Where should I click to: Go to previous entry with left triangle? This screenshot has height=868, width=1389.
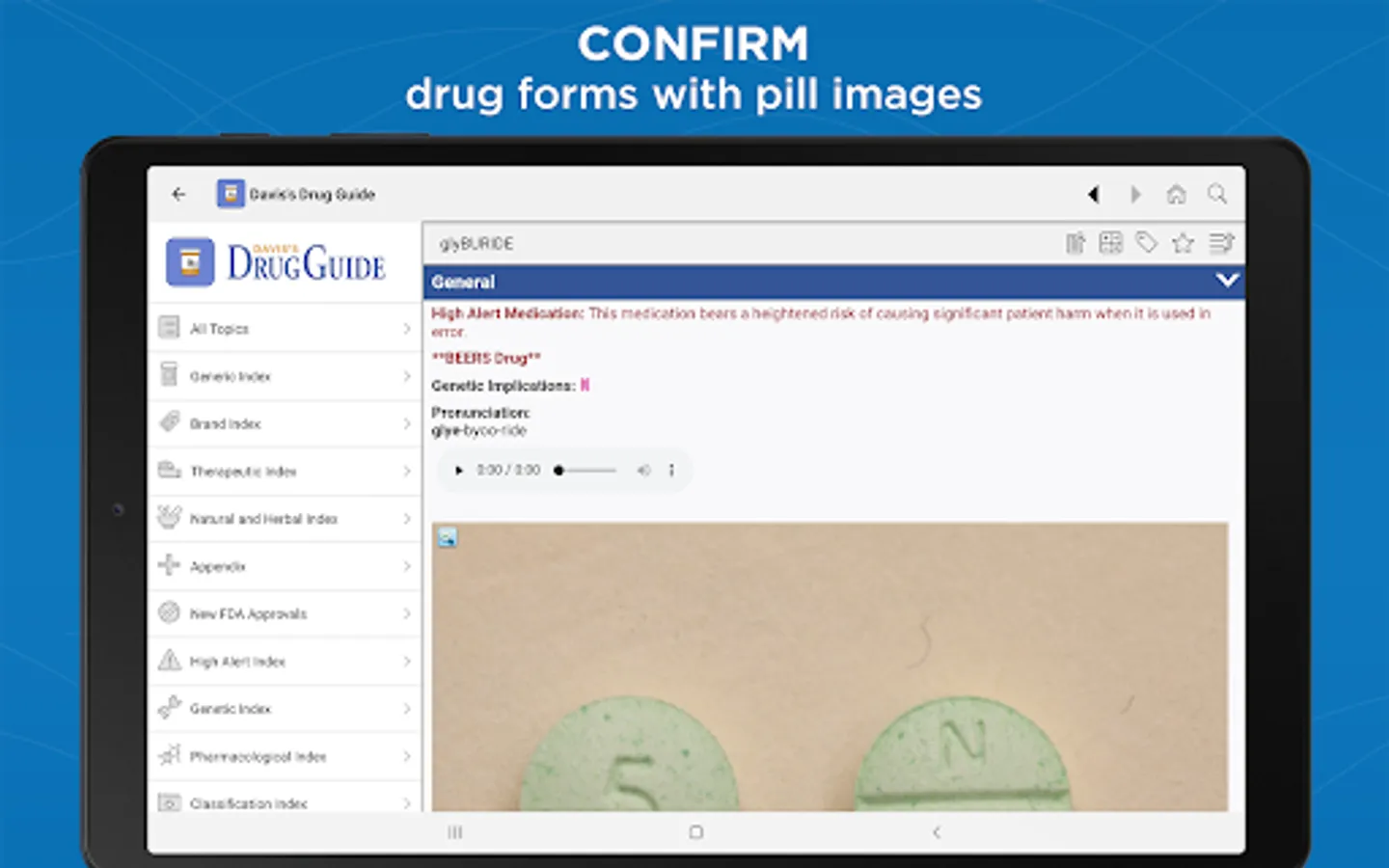(1093, 194)
